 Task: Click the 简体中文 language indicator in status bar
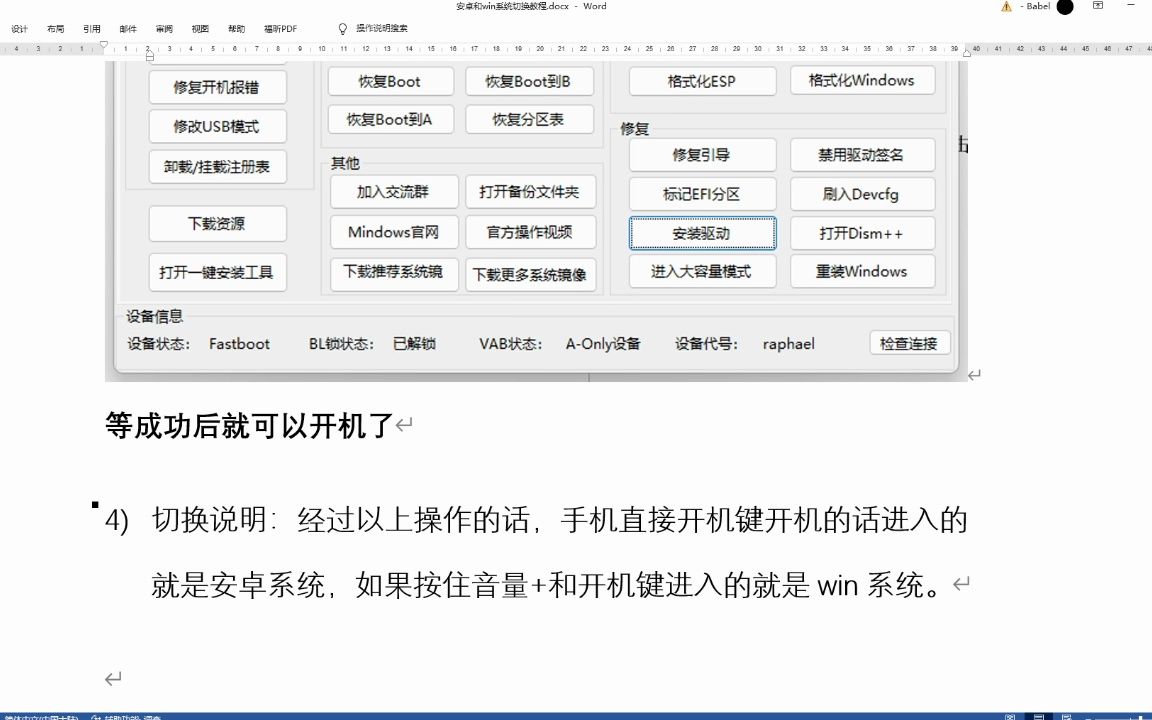(40, 717)
